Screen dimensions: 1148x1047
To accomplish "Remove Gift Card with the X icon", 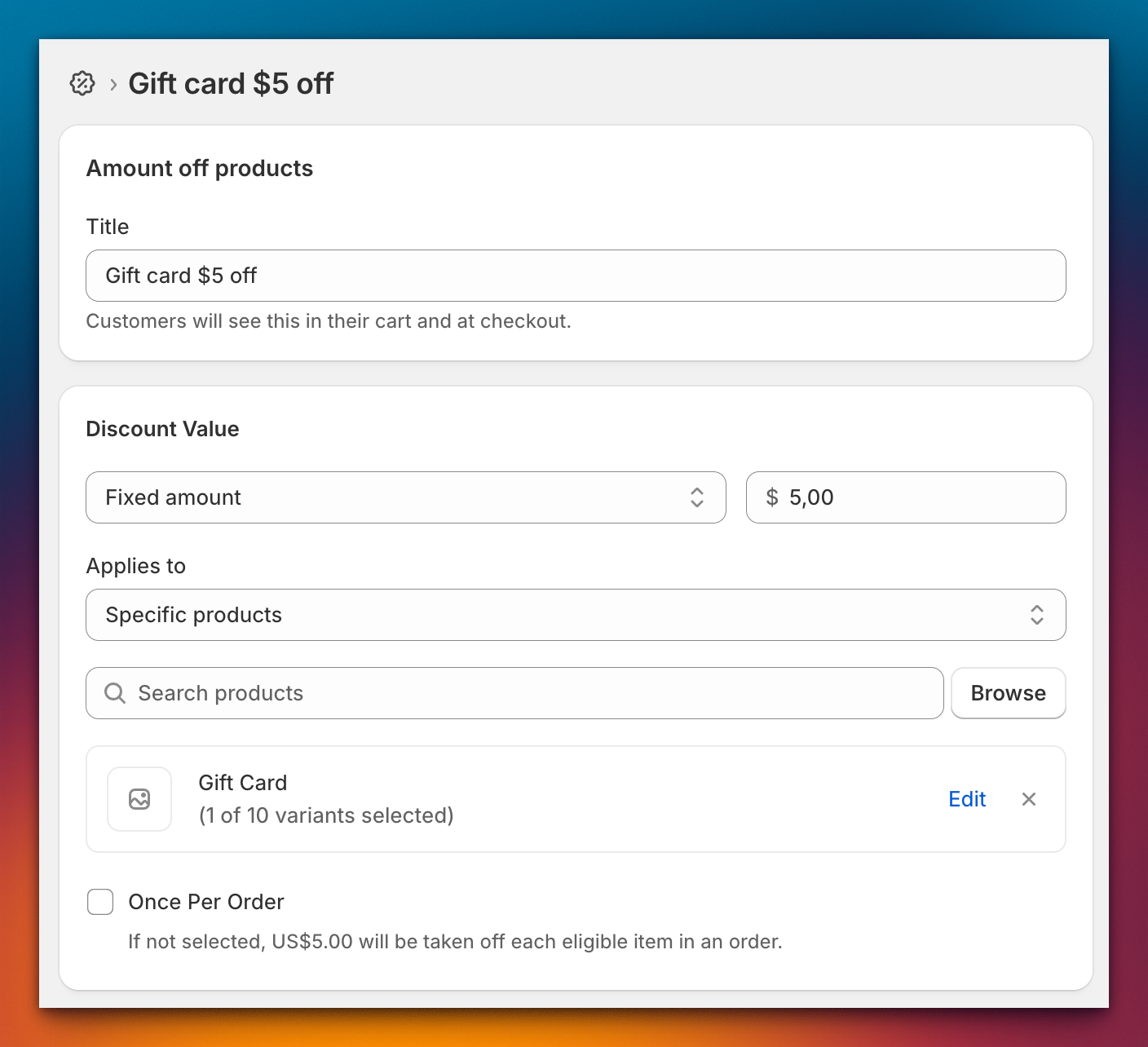I will (1029, 799).
